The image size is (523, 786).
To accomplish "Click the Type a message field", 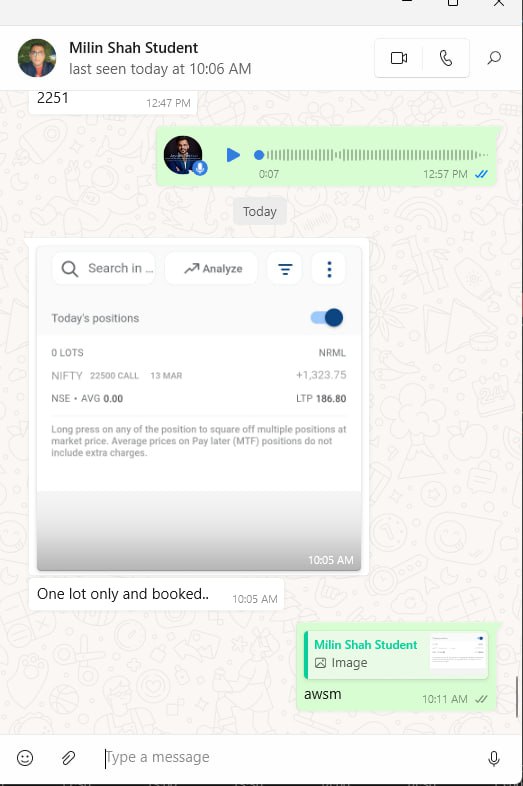I will coord(291,757).
